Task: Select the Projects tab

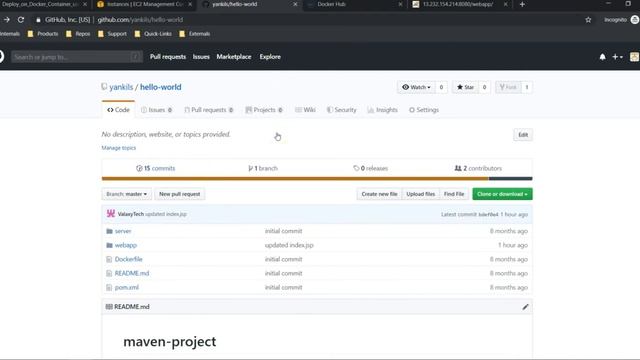Action: coord(264,110)
